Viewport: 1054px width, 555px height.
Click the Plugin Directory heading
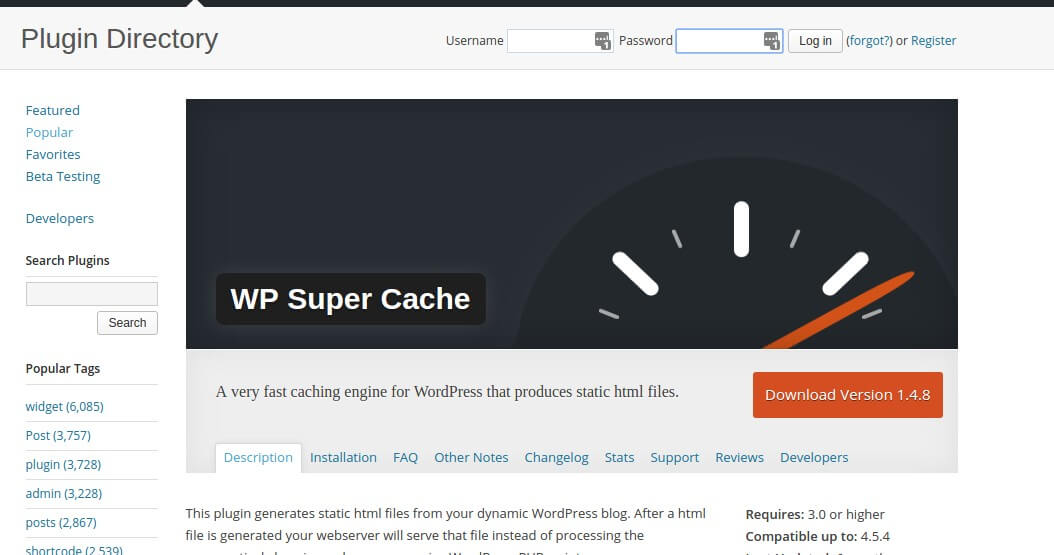(120, 39)
